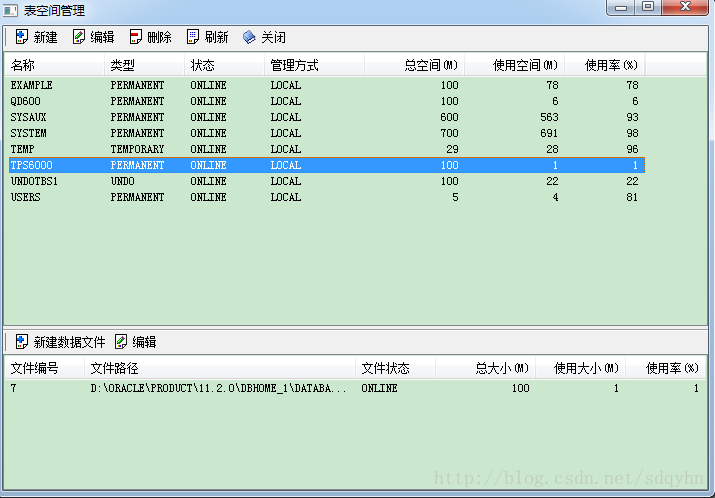The image size is (715, 498).
Task: Click total space 700 of SYSTEM
Action: [449, 133]
